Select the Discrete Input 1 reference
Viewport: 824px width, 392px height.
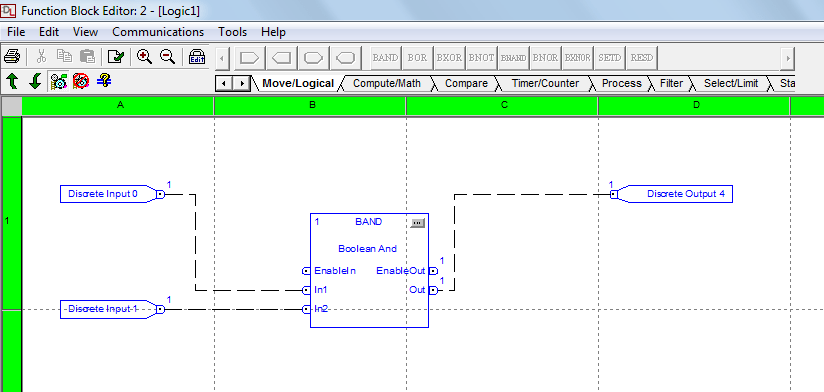click(x=112, y=310)
